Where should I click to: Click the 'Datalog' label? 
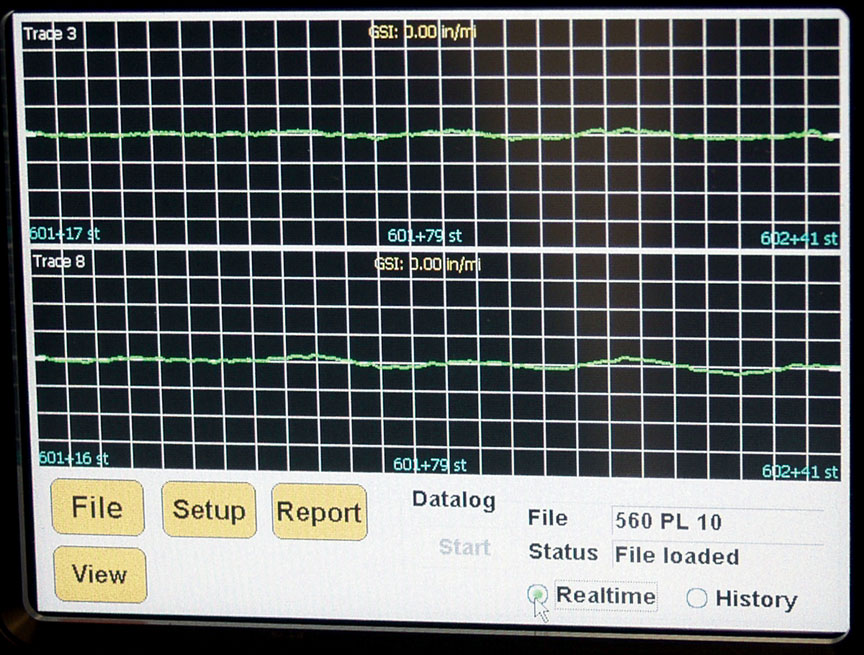[x=454, y=500]
